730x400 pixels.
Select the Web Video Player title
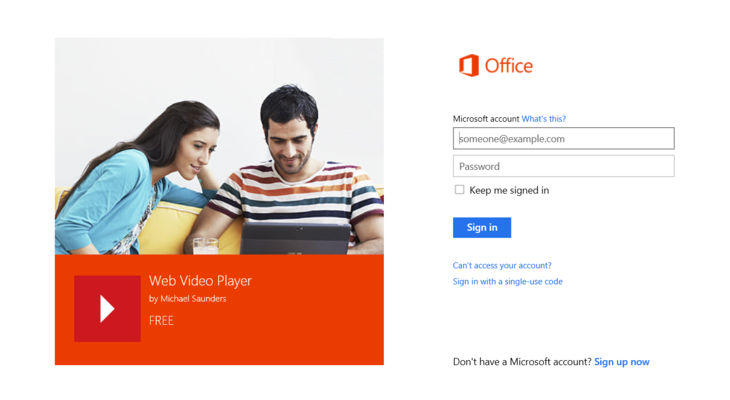click(200, 281)
